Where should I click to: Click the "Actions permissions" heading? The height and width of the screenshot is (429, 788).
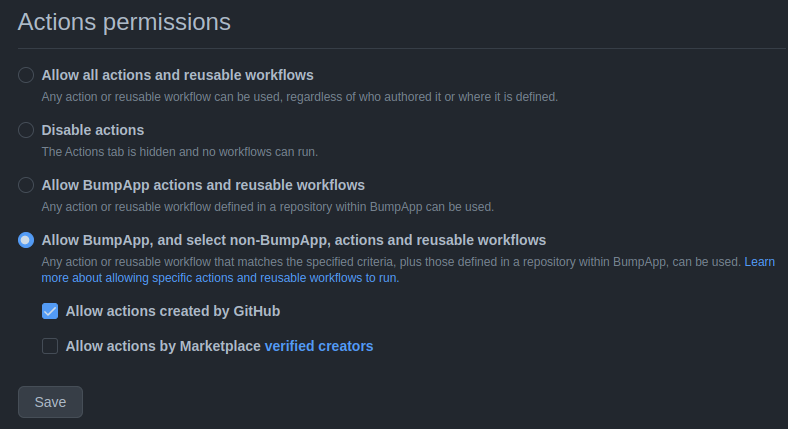point(124,21)
